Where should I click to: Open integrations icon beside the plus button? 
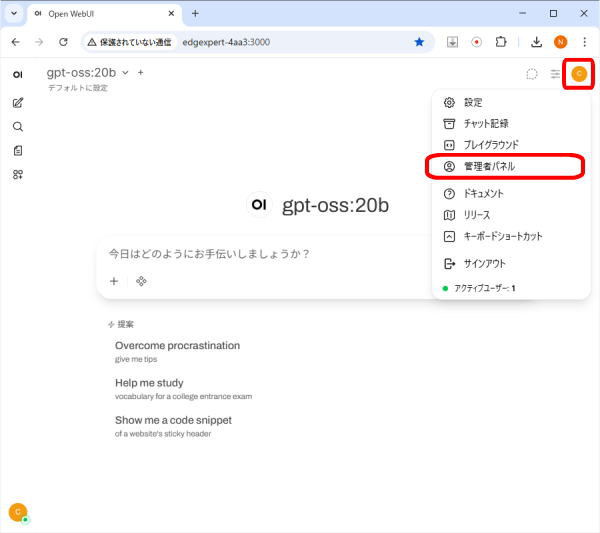click(141, 281)
